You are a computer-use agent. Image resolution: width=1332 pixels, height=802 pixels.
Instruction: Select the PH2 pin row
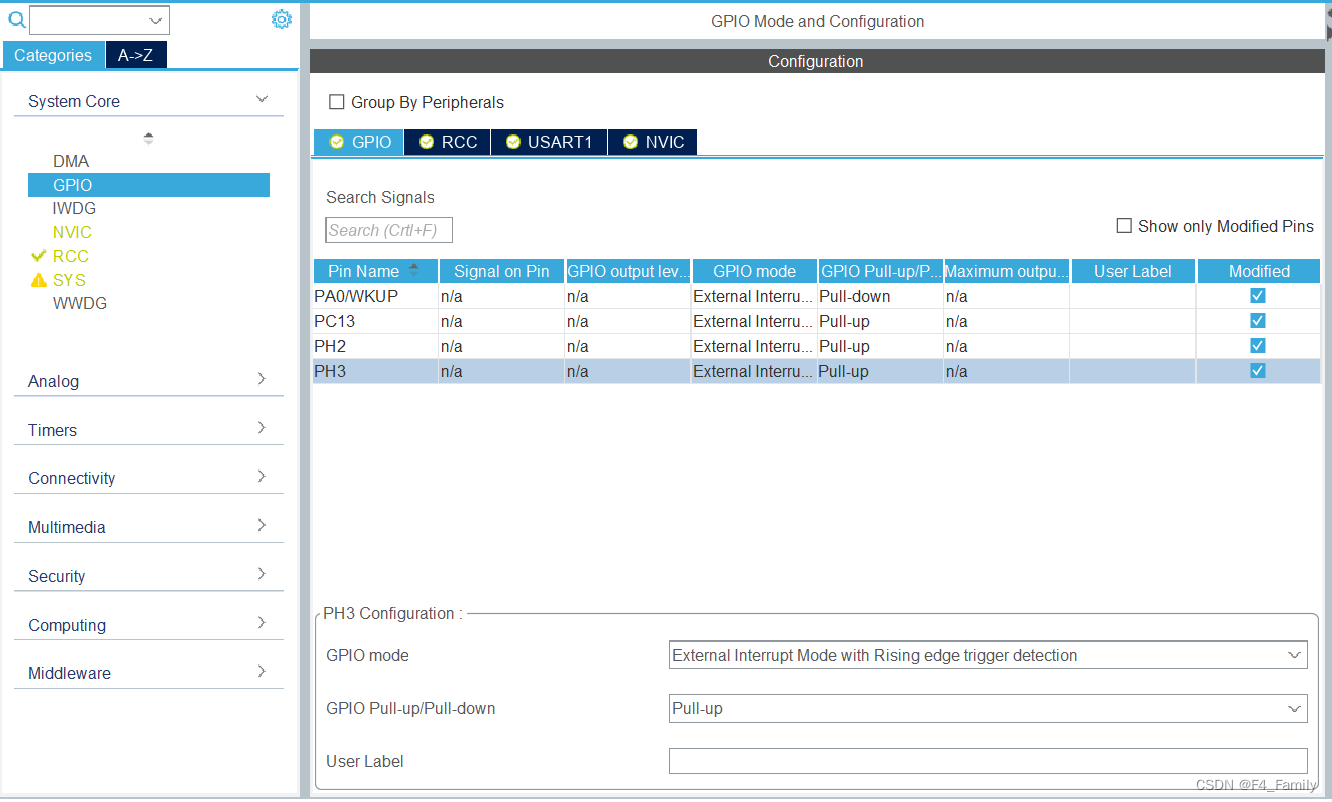pyautogui.click(x=816, y=346)
